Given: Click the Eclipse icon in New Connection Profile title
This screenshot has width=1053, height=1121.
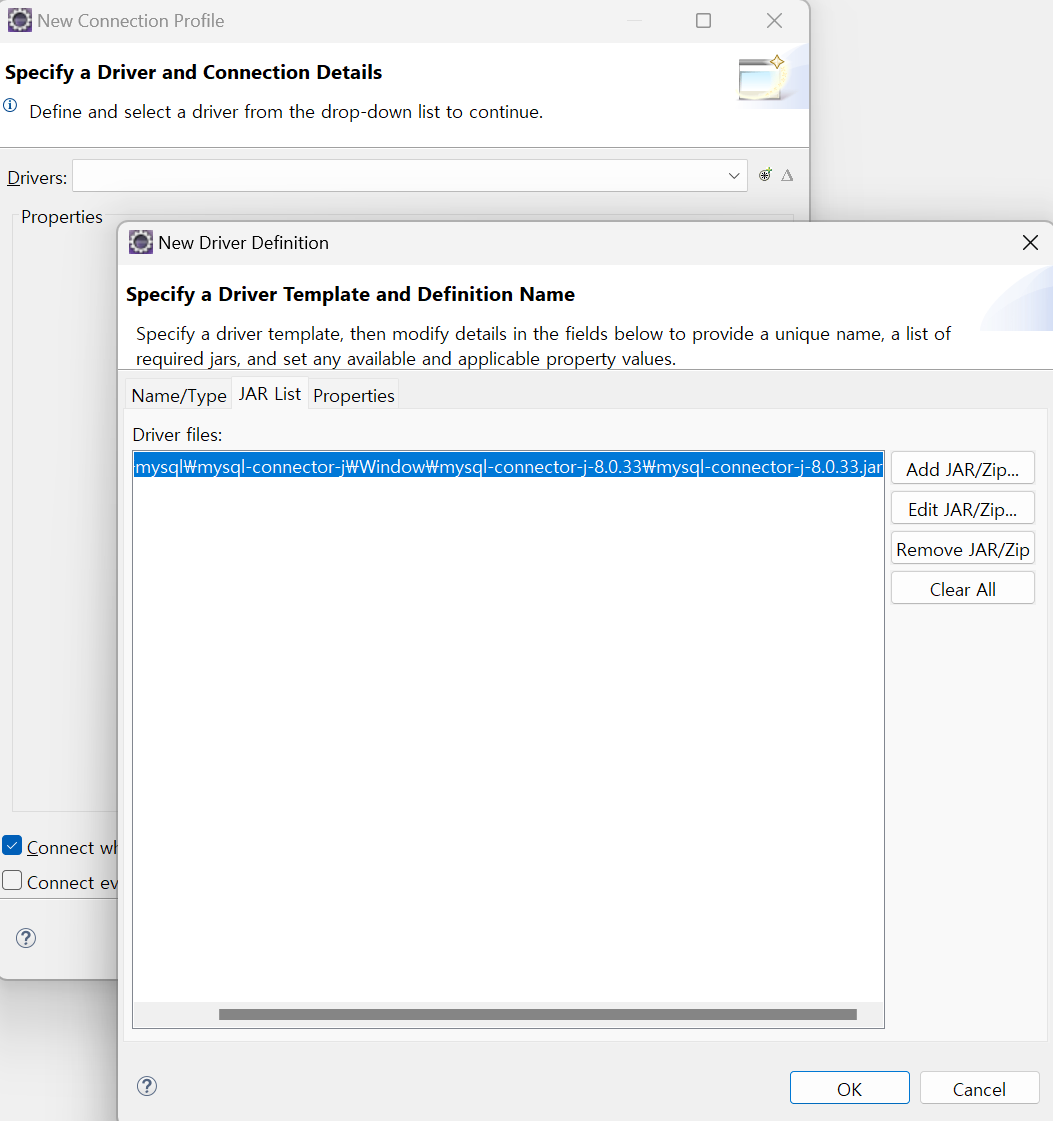Looking at the screenshot, I should [20, 20].
